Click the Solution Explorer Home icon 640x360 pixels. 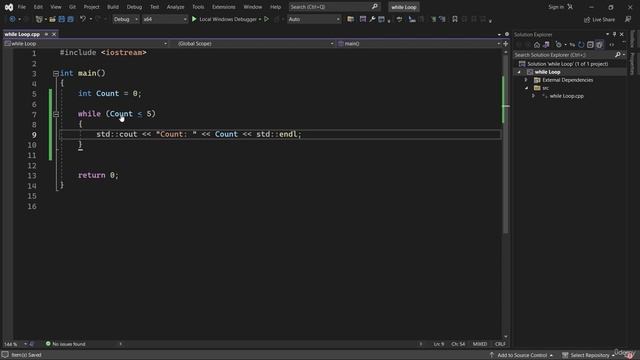[537, 45]
